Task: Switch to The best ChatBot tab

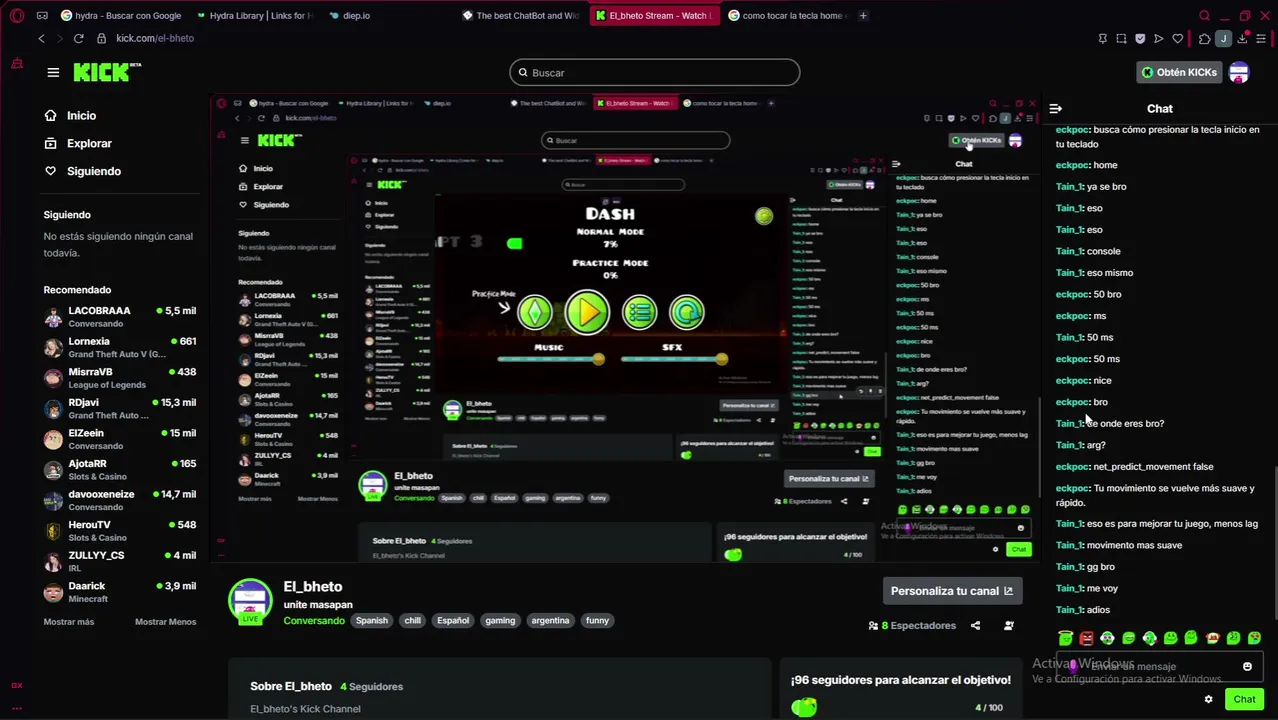Action: pos(520,15)
